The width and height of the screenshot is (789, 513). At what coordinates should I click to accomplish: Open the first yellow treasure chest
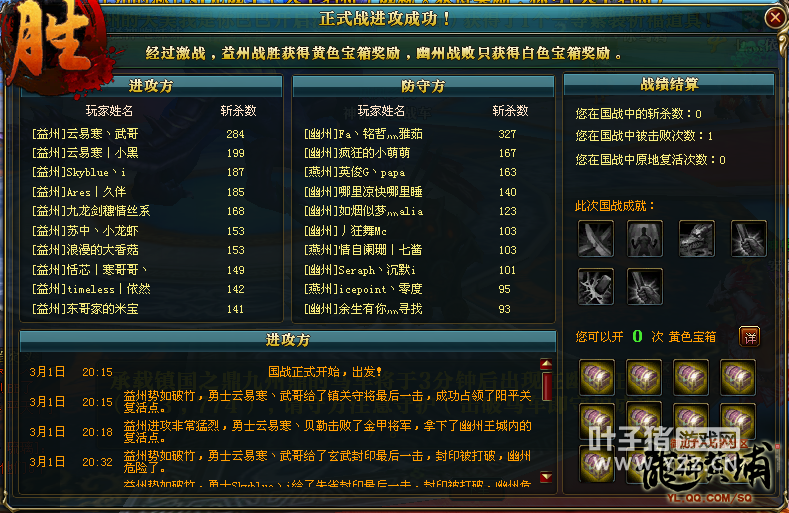(x=597, y=377)
